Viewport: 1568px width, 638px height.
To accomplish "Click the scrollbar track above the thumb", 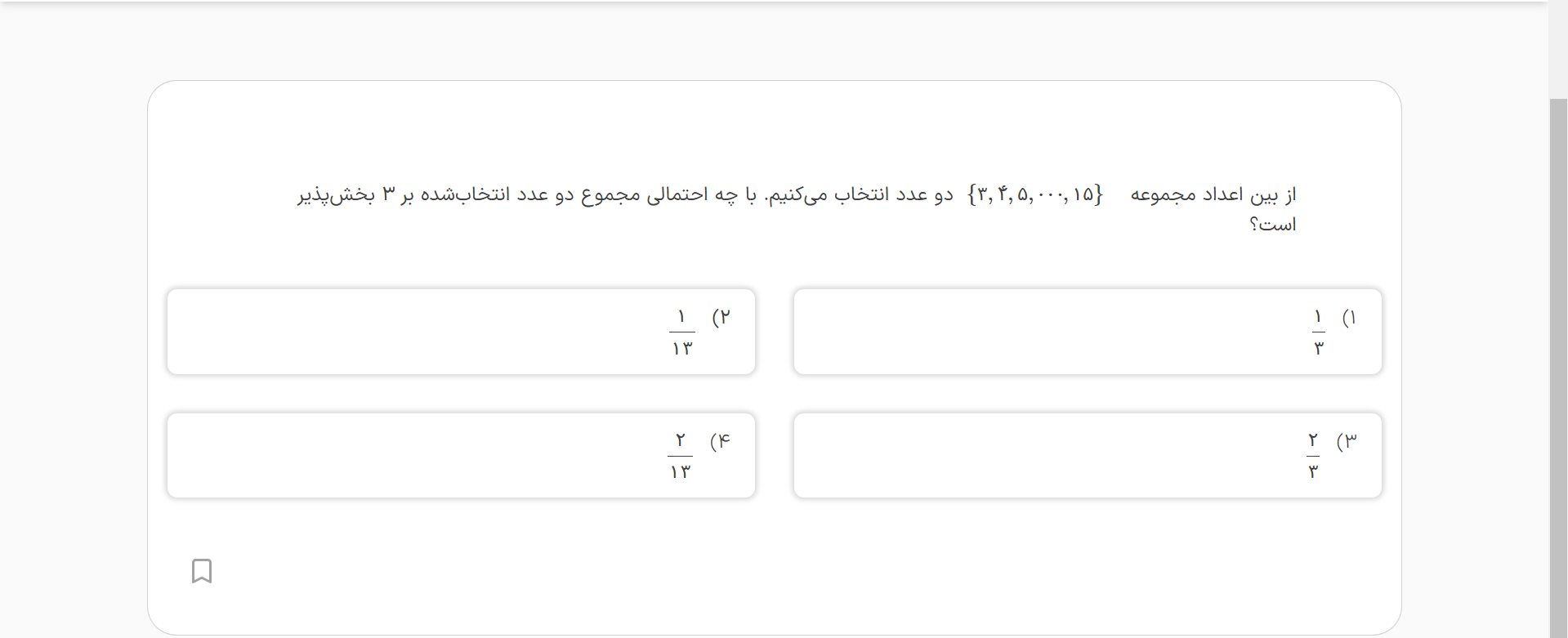I will (x=1558, y=49).
